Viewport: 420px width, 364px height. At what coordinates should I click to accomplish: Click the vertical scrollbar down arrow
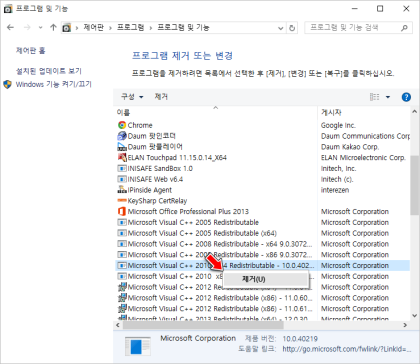point(414,315)
